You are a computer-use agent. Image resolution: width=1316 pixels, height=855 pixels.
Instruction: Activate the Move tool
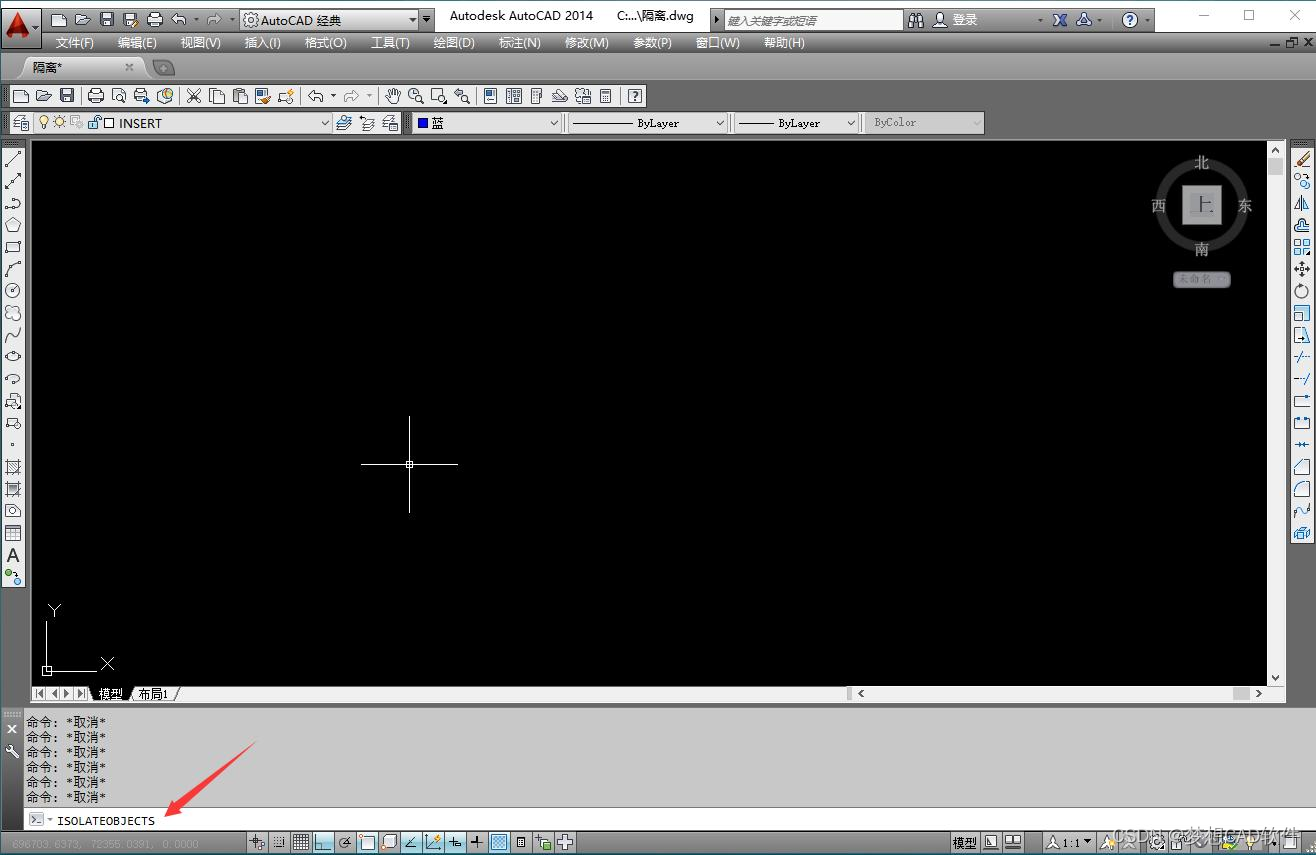click(1302, 269)
